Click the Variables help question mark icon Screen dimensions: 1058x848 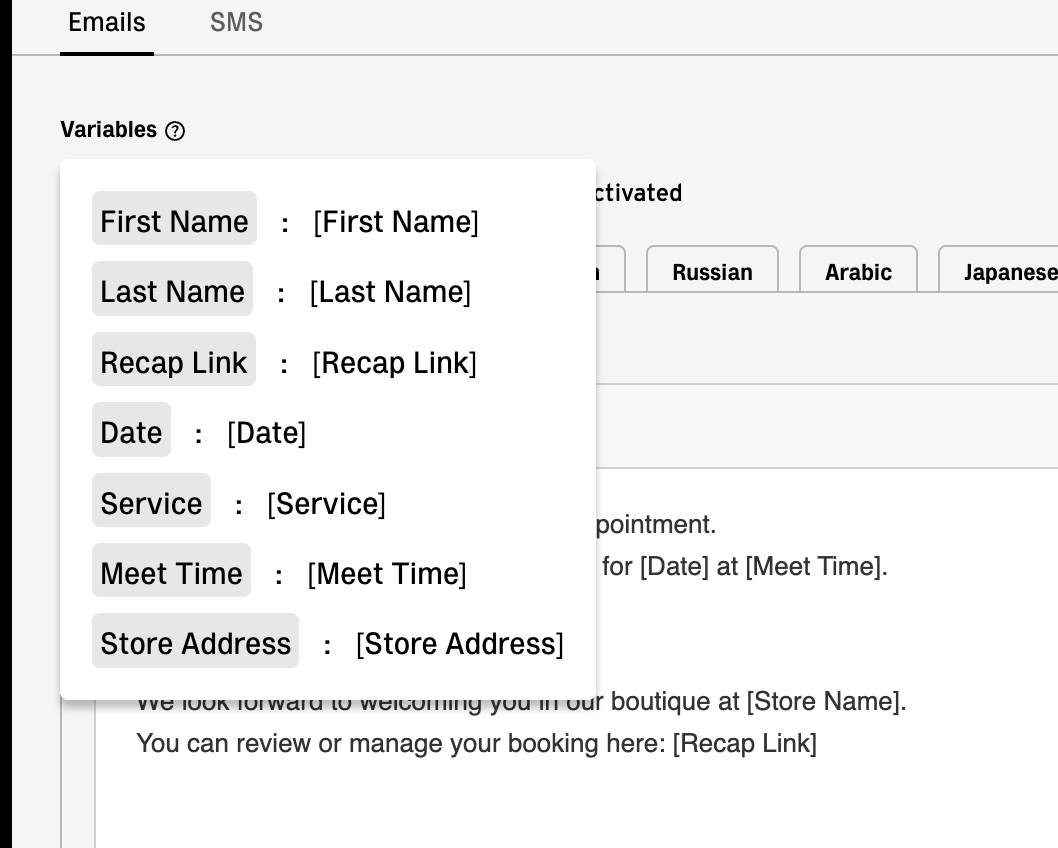tap(175, 131)
